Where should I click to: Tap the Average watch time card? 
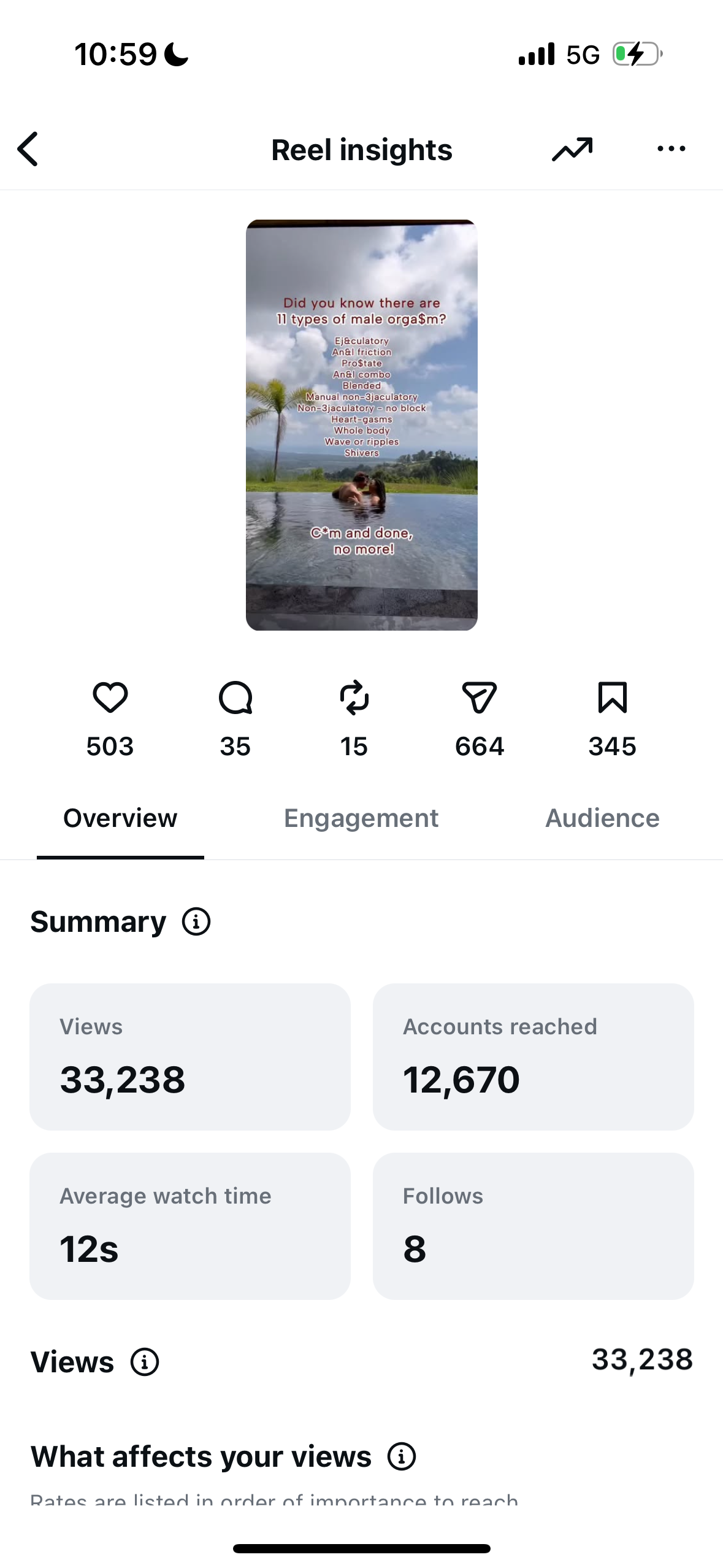[190, 1226]
